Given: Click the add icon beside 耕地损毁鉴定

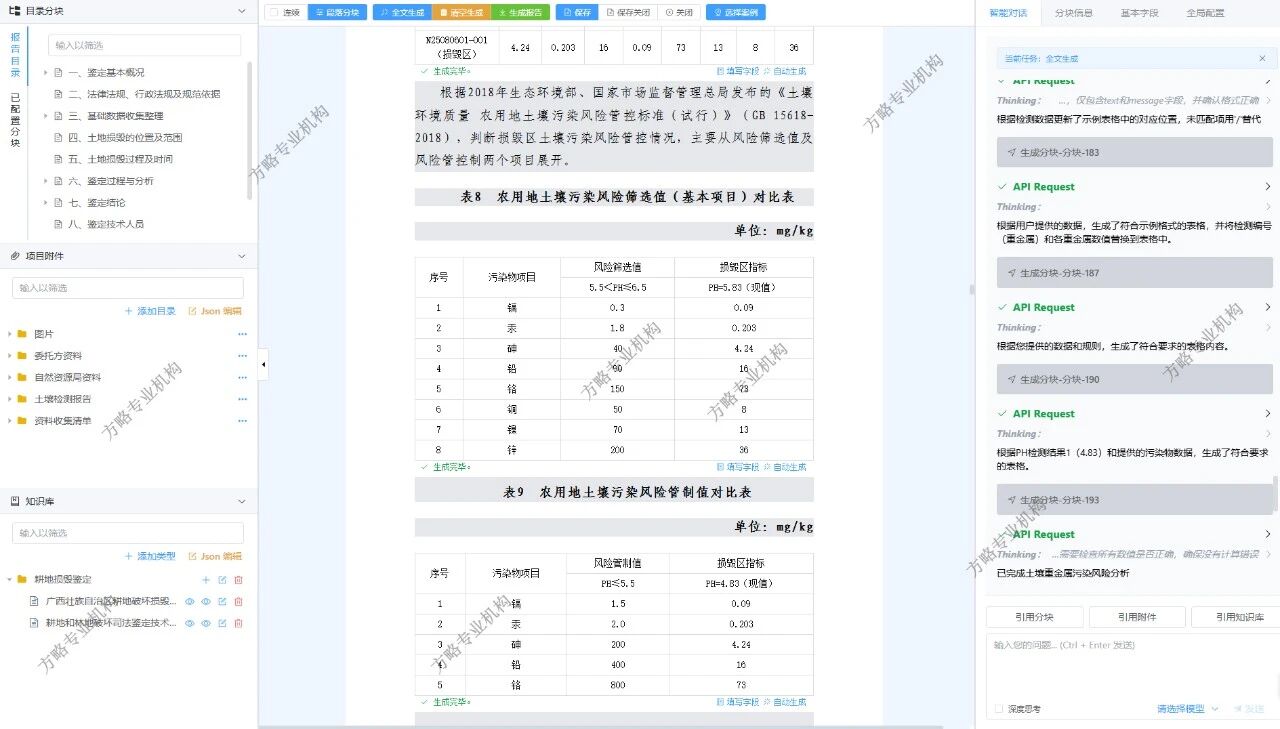Looking at the screenshot, I should (x=206, y=580).
